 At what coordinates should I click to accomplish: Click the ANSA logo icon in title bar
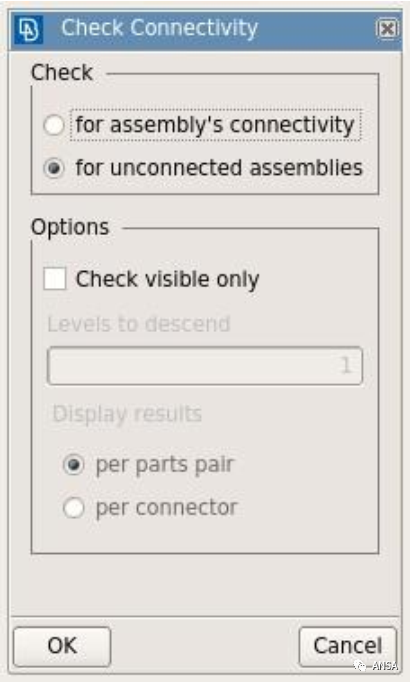pyautogui.click(x=28, y=30)
